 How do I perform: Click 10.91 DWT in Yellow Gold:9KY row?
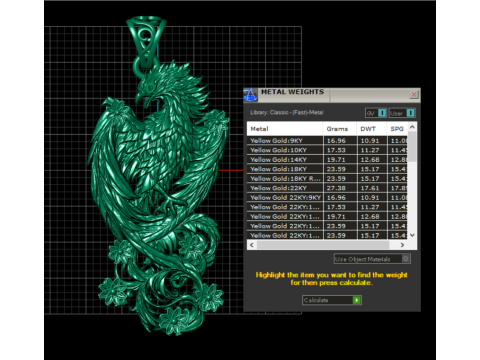click(370, 141)
